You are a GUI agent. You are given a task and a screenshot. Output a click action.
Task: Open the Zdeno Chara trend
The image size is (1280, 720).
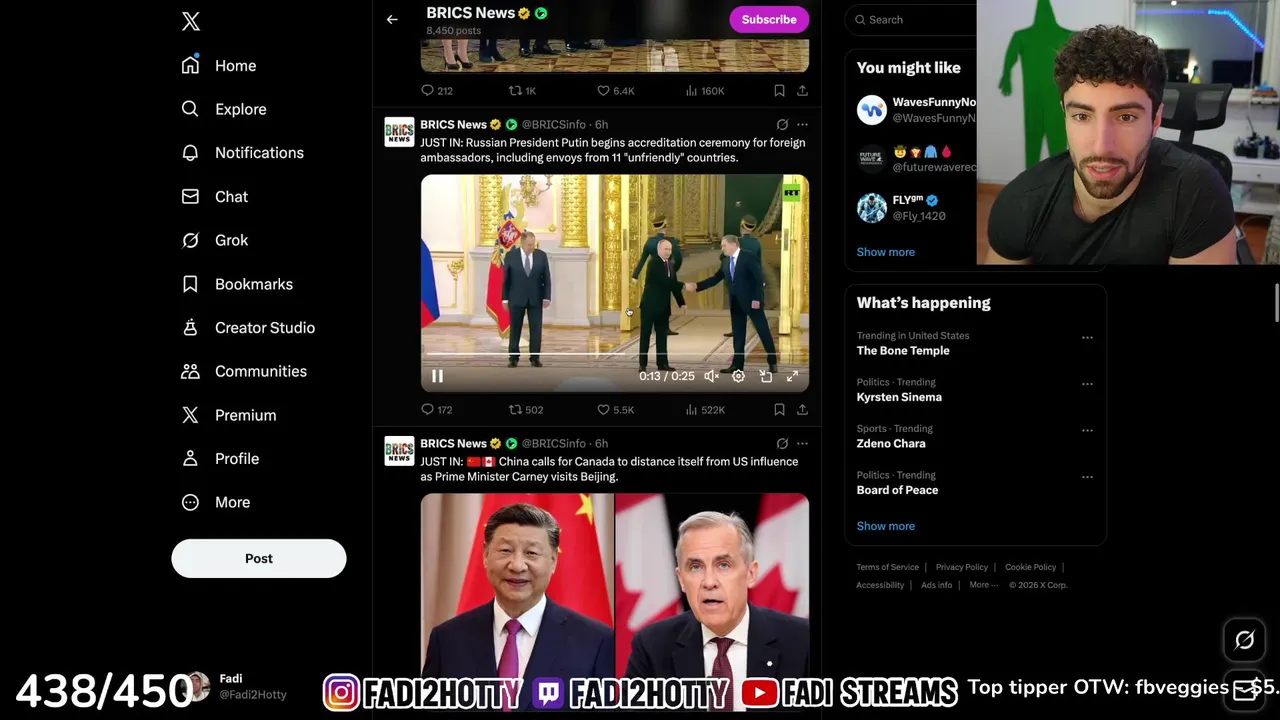click(x=891, y=443)
